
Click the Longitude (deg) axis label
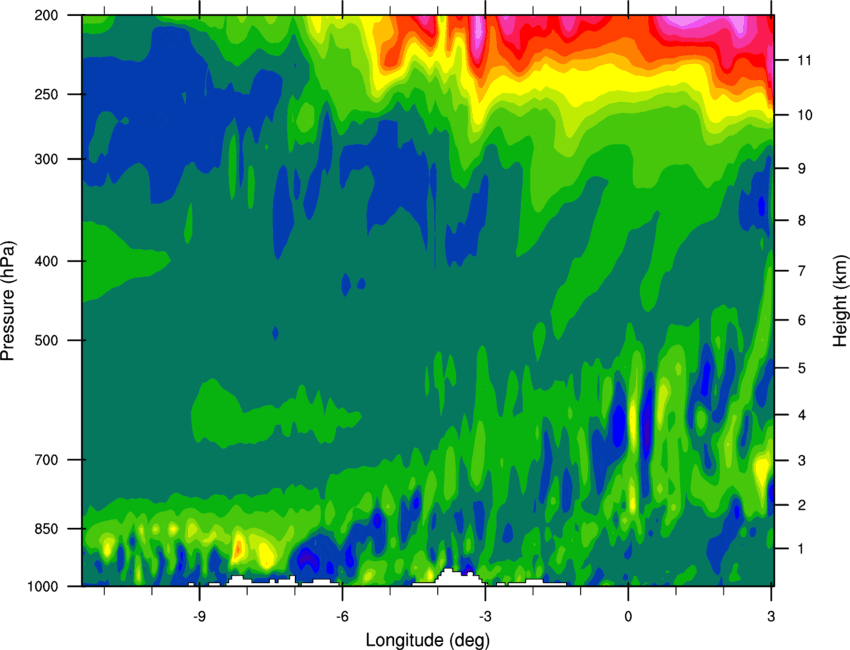tap(428, 640)
